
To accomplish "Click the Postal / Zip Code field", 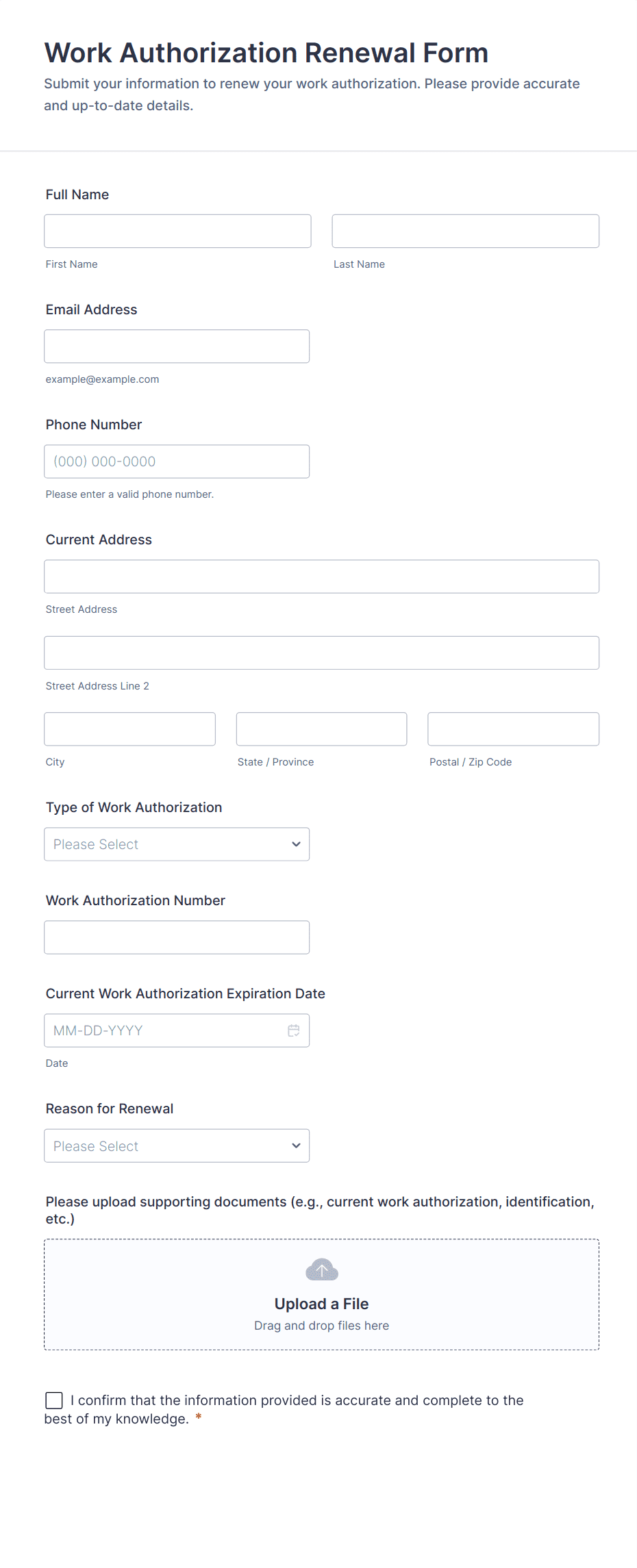I will [x=512, y=729].
